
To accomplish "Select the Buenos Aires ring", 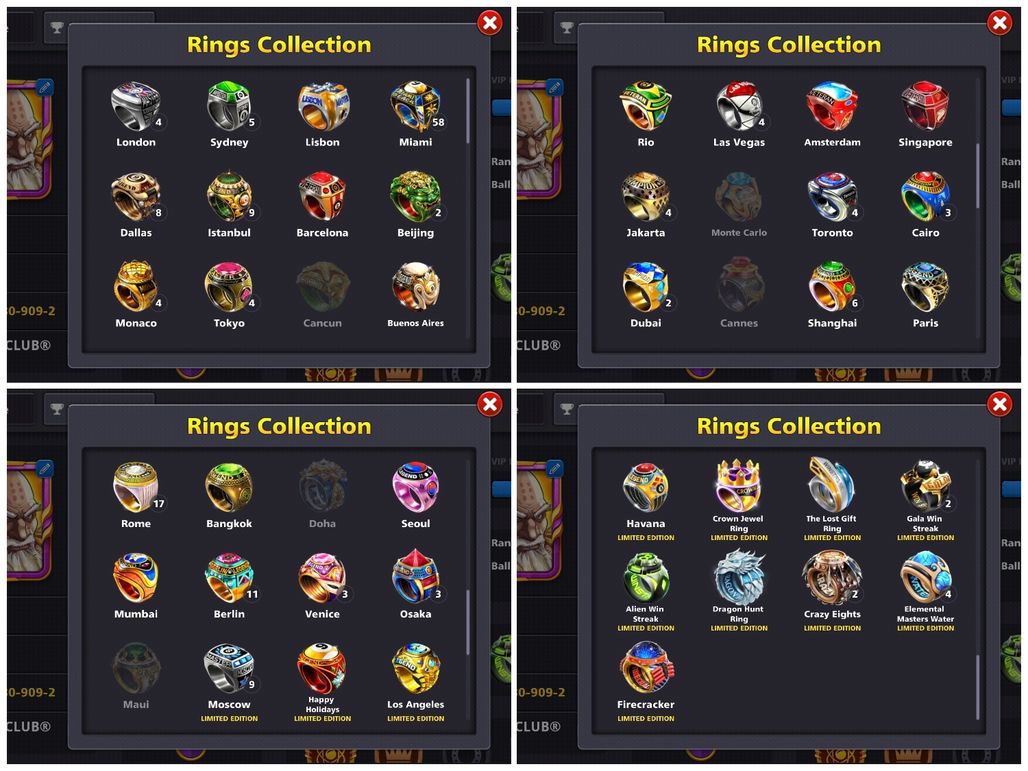I will click(416, 287).
